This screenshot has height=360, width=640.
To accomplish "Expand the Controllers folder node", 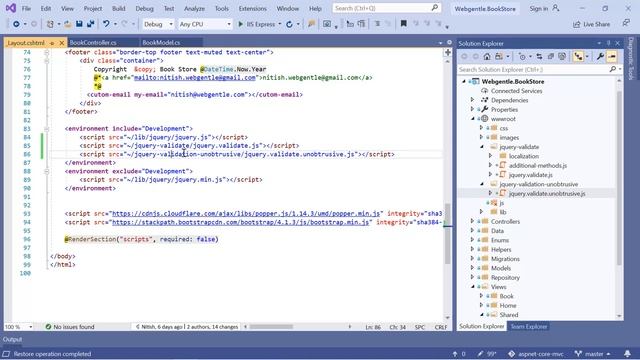I will tap(473, 221).
